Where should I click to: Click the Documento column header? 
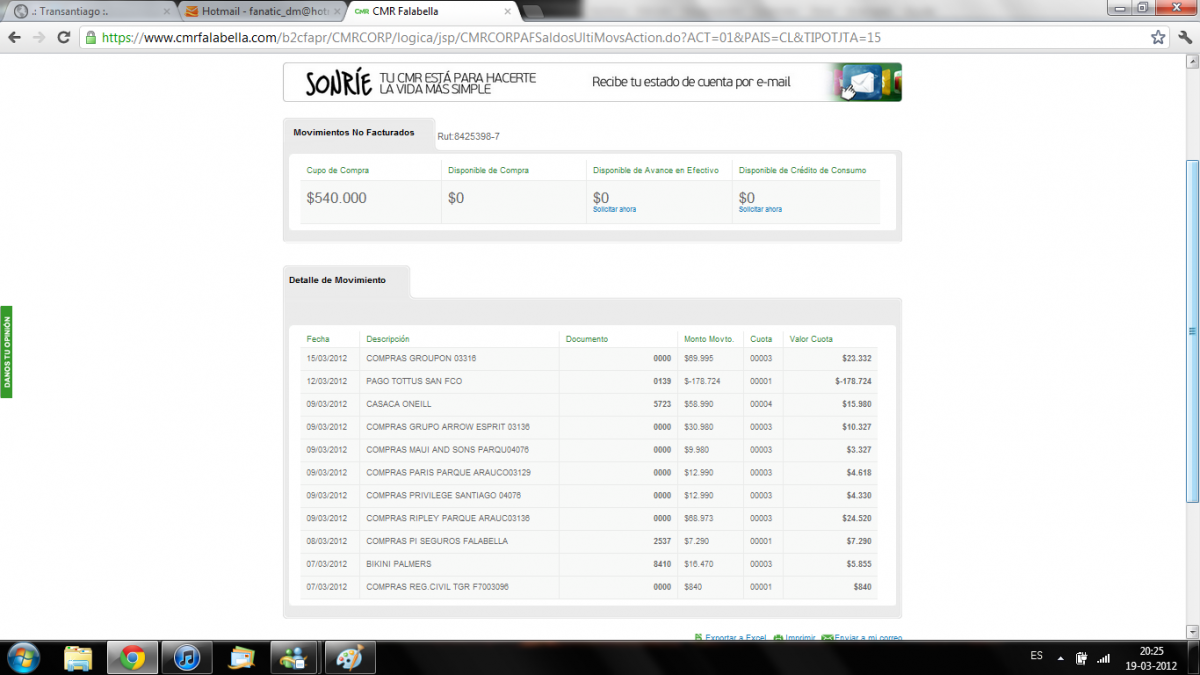(x=587, y=339)
